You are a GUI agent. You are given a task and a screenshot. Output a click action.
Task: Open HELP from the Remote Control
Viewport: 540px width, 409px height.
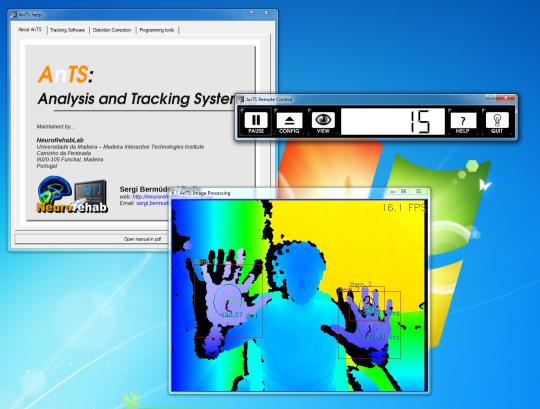click(463, 122)
